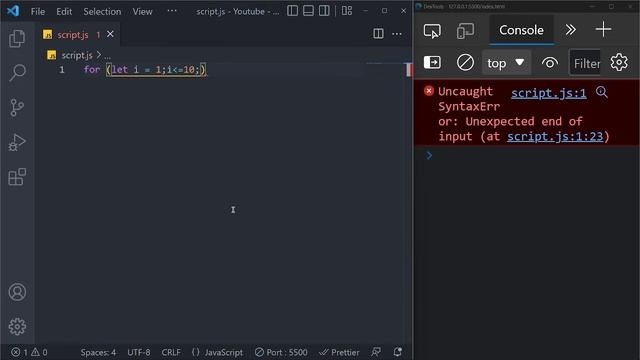Open Customize Layout icon in title bar
Screen dimensions: 640x360
click(x=347, y=11)
